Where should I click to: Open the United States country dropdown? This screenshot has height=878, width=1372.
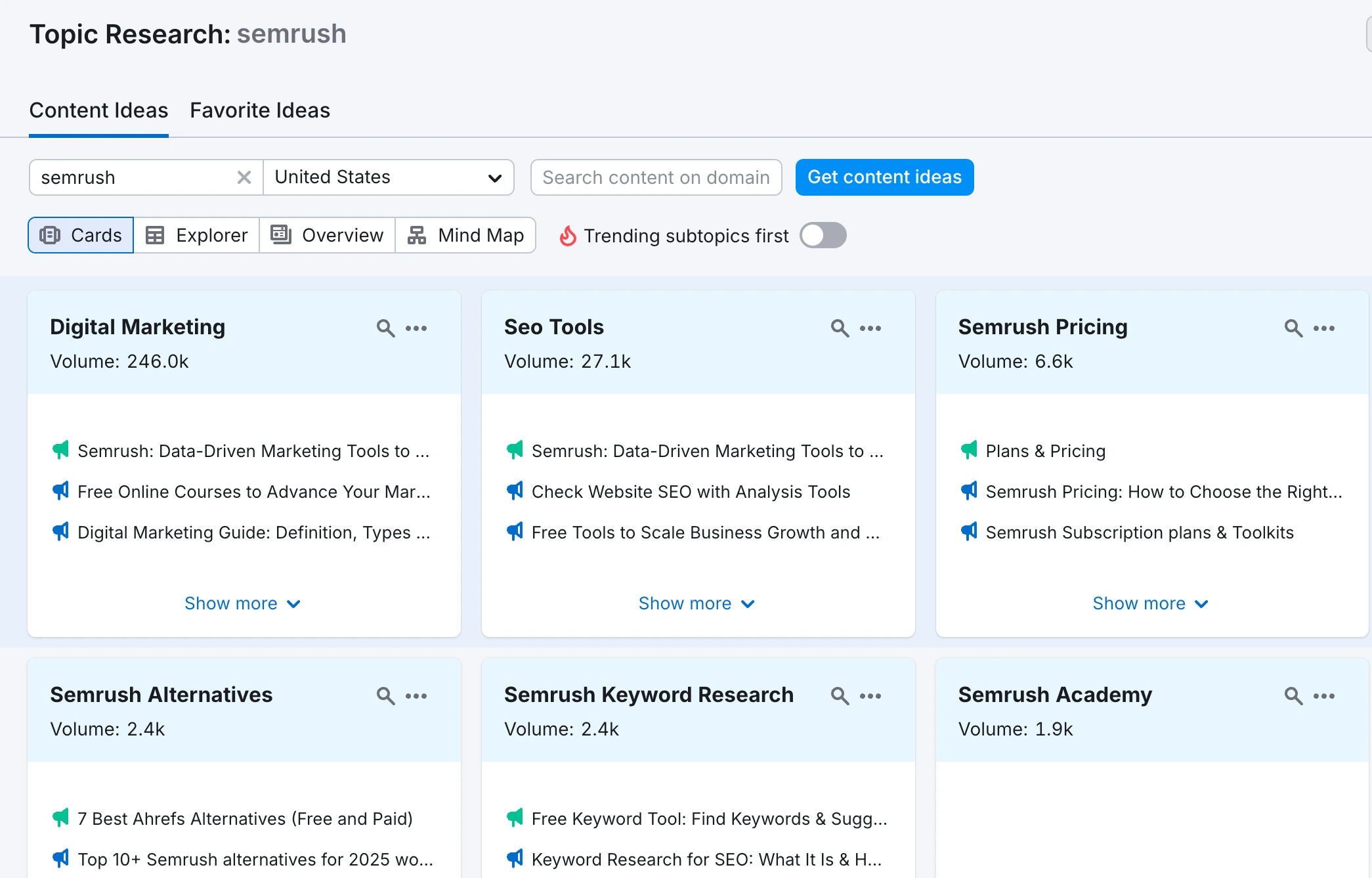(388, 177)
